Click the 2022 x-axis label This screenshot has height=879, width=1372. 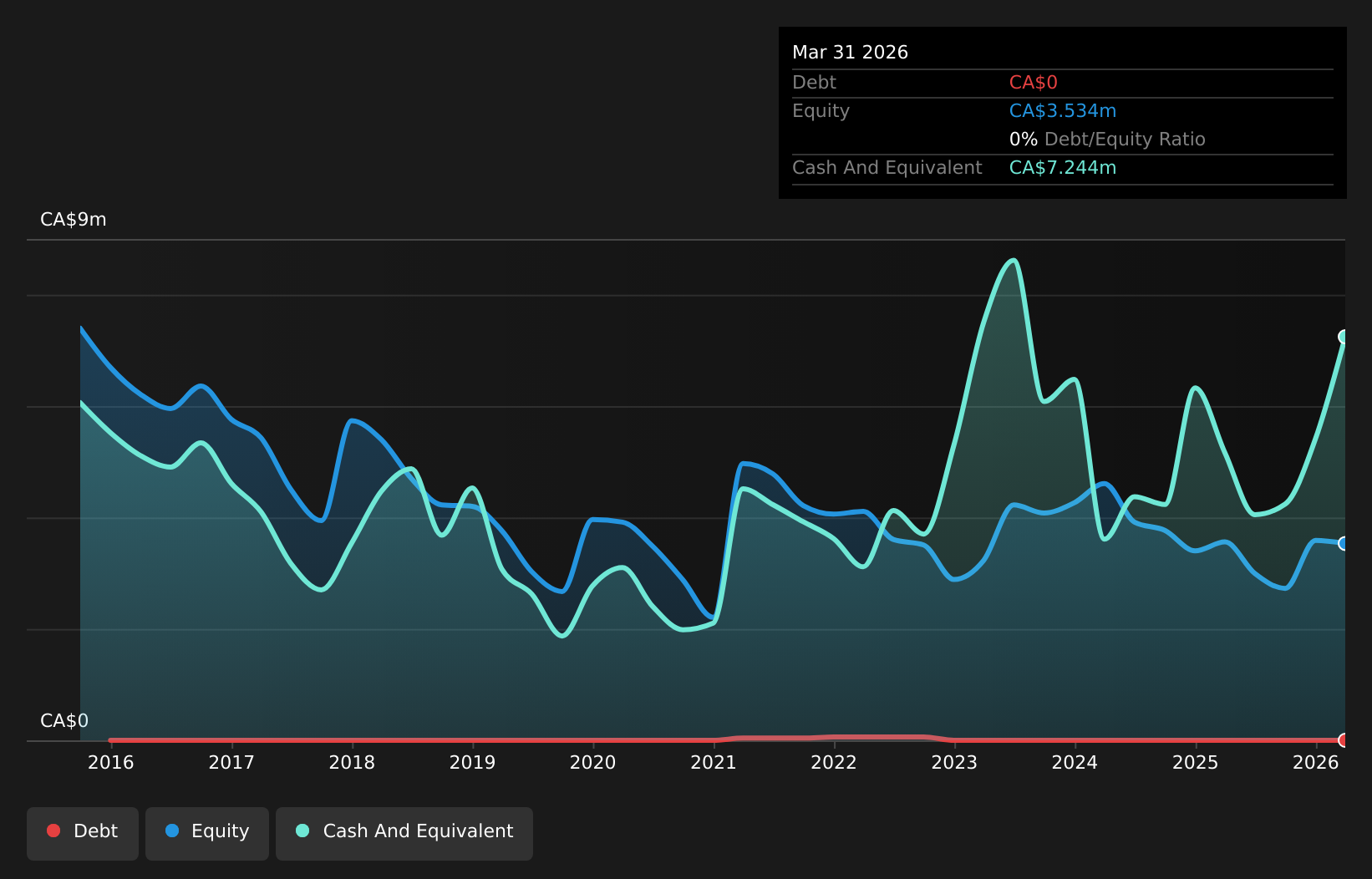pos(834,762)
